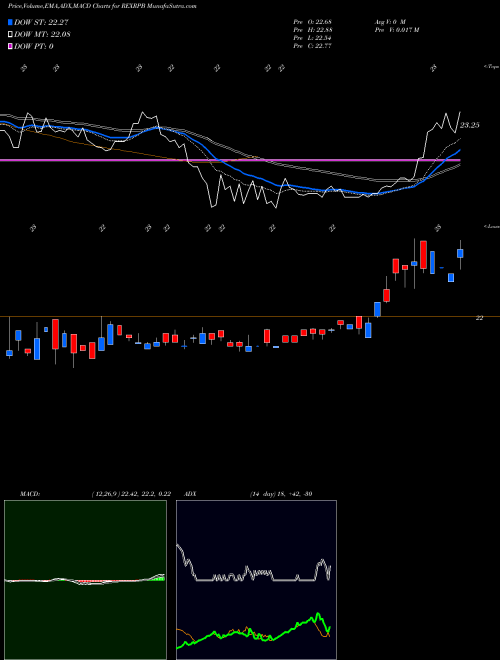Click the last blue candlestick on the right

tap(460, 253)
